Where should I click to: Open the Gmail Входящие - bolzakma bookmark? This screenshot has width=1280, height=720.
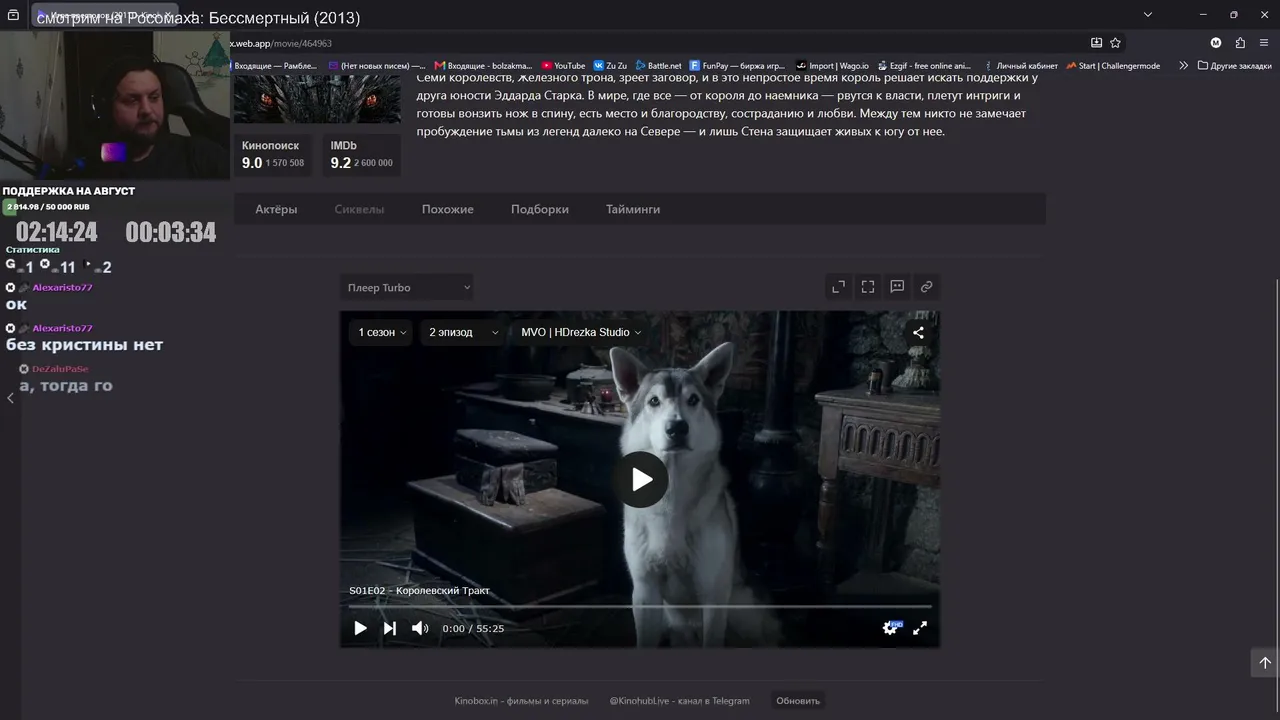tap(483, 66)
